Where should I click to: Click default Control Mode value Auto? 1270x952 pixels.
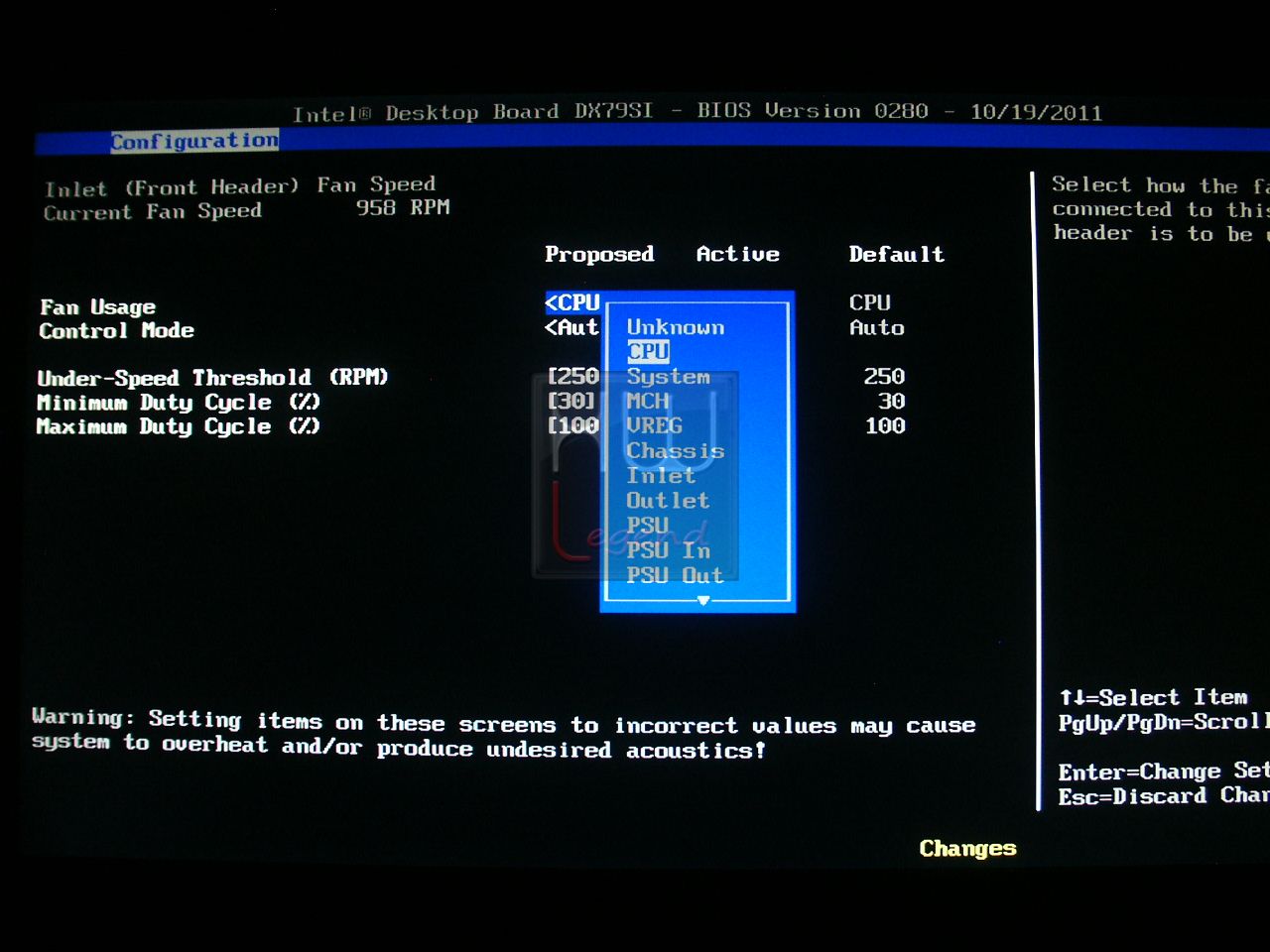[x=877, y=327]
